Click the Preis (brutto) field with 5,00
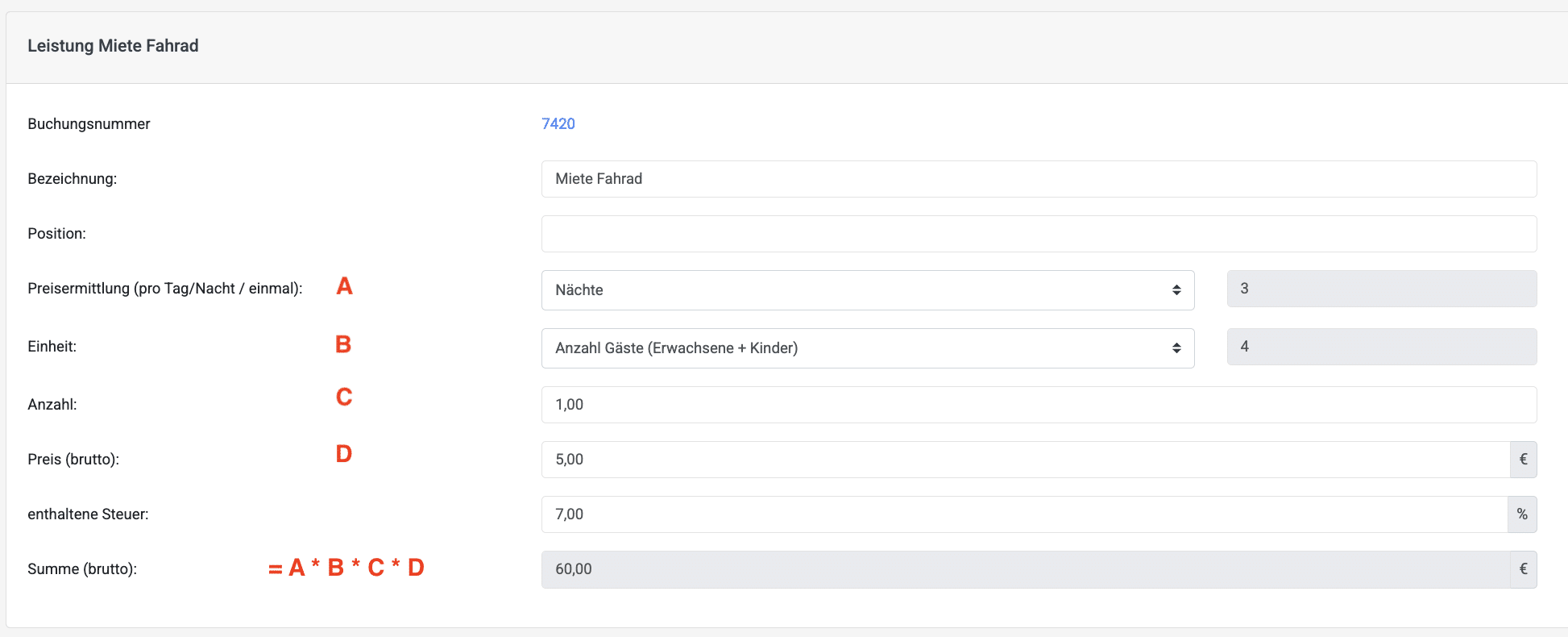This screenshot has height=637, width=1568. pyautogui.click(x=1025, y=460)
